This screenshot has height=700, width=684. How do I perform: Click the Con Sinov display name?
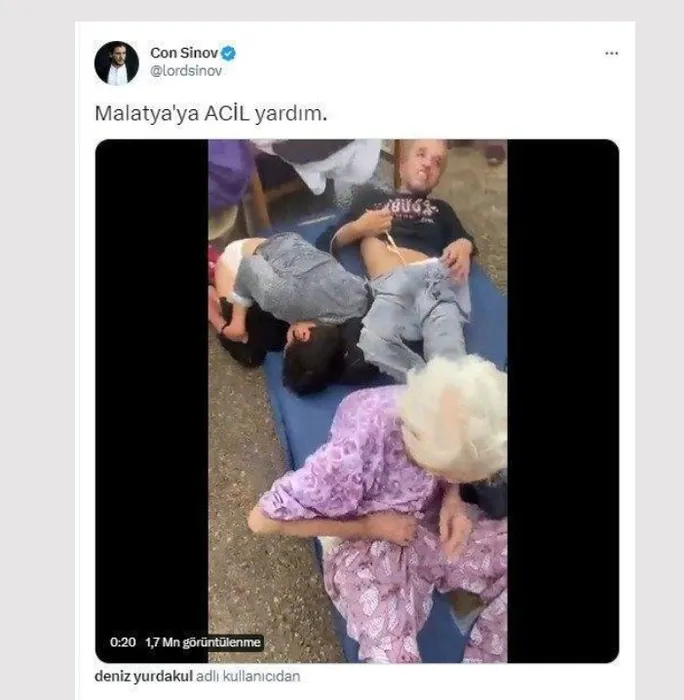(x=184, y=53)
